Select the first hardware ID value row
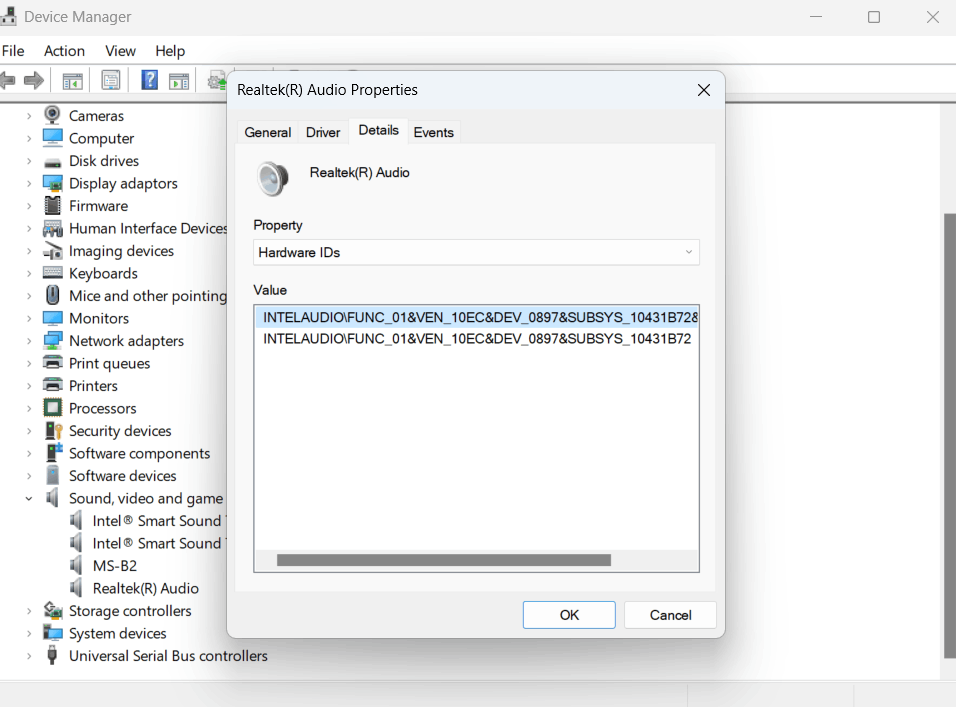Image resolution: width=956 pixels, height=707 pixels. coord(476,318)
